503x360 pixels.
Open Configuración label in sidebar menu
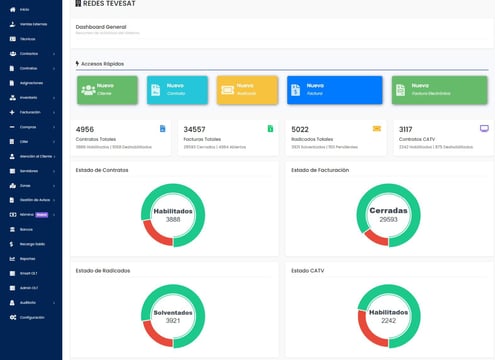(32, 317)
